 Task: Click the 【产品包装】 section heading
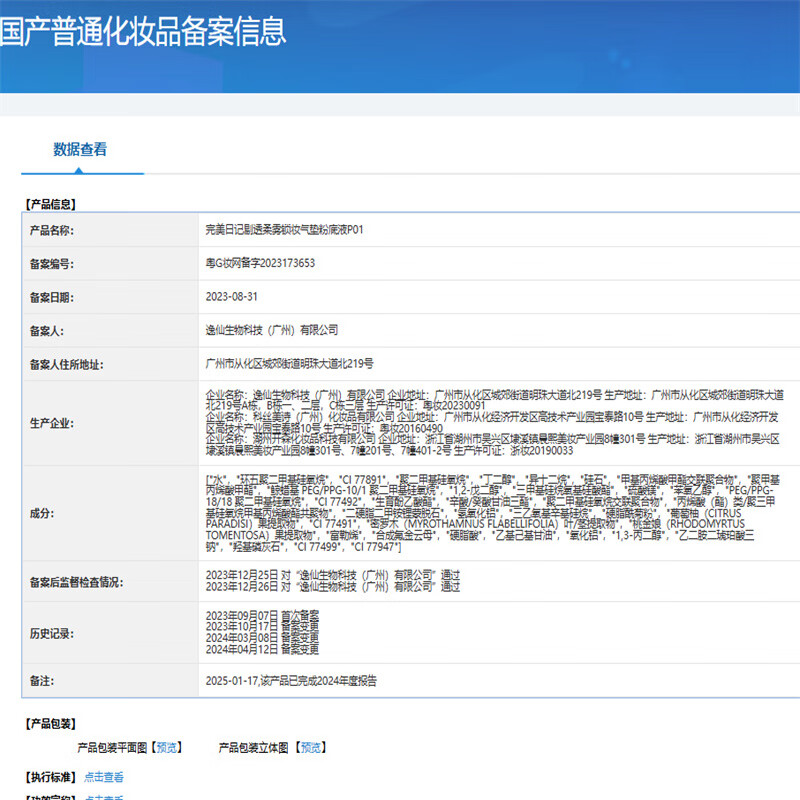(50, 723)
